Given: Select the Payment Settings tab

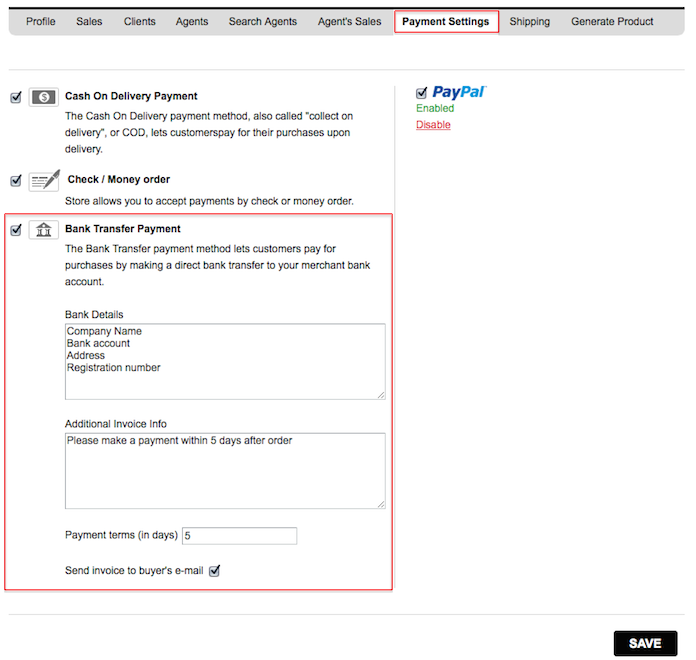Looking at the screenshot, I should (446, 22).
